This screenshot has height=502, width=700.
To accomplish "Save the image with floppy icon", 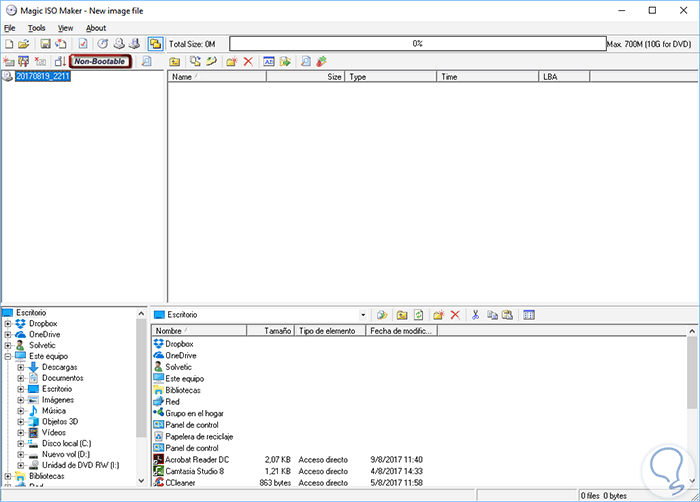I will pyautogui.click(x=46, y=44).
